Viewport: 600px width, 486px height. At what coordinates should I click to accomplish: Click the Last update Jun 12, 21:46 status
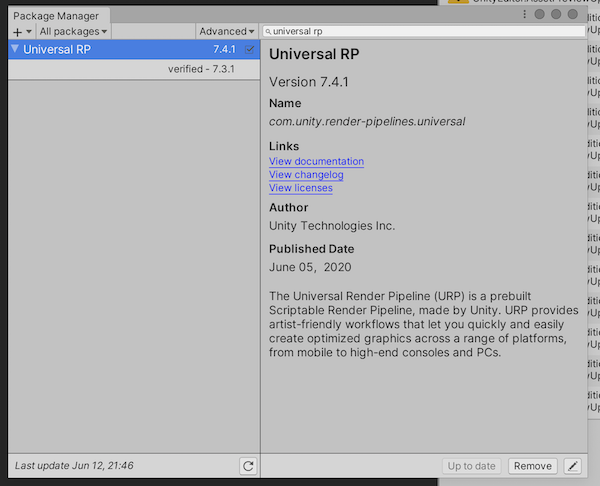pos(74,466)
